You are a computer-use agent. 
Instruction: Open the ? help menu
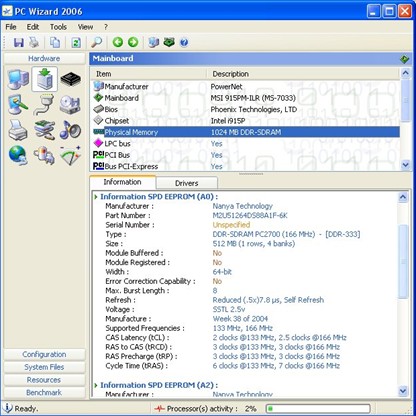[106, 27]
